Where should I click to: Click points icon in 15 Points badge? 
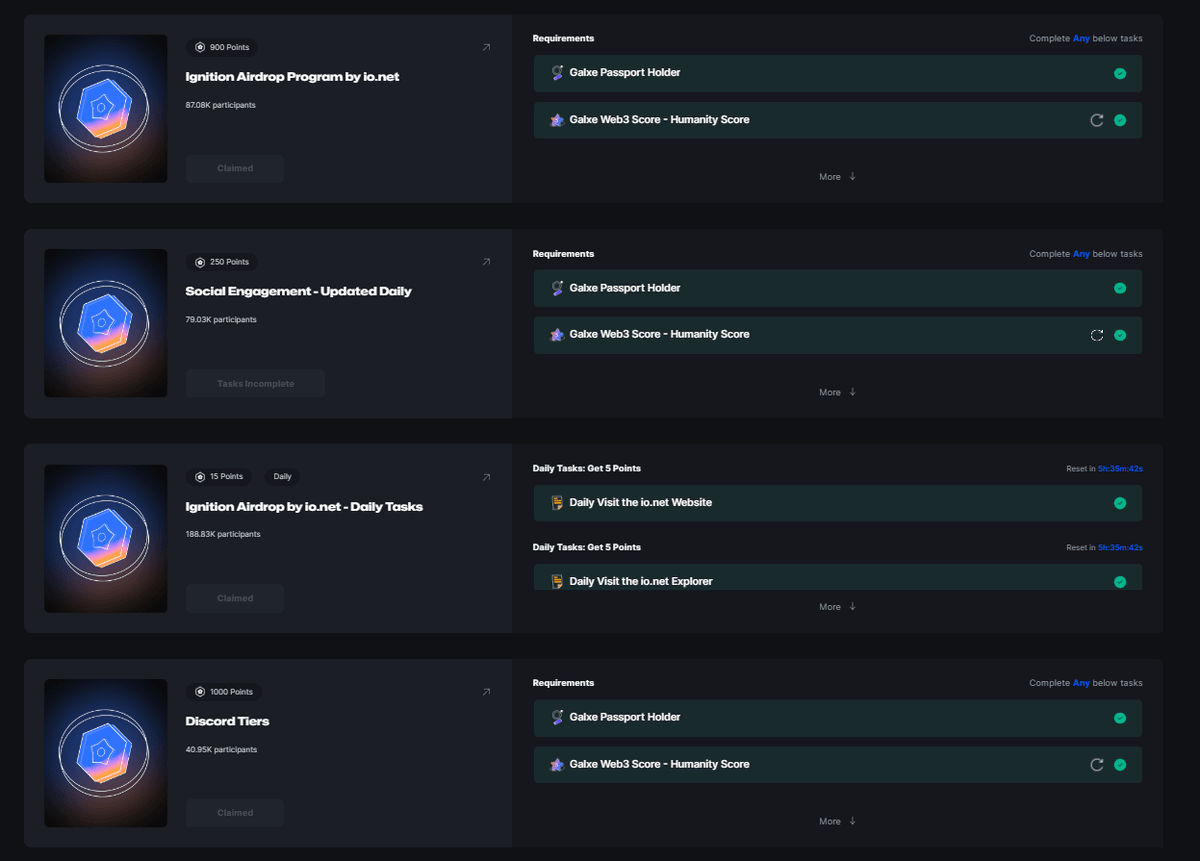pos(200,477)
